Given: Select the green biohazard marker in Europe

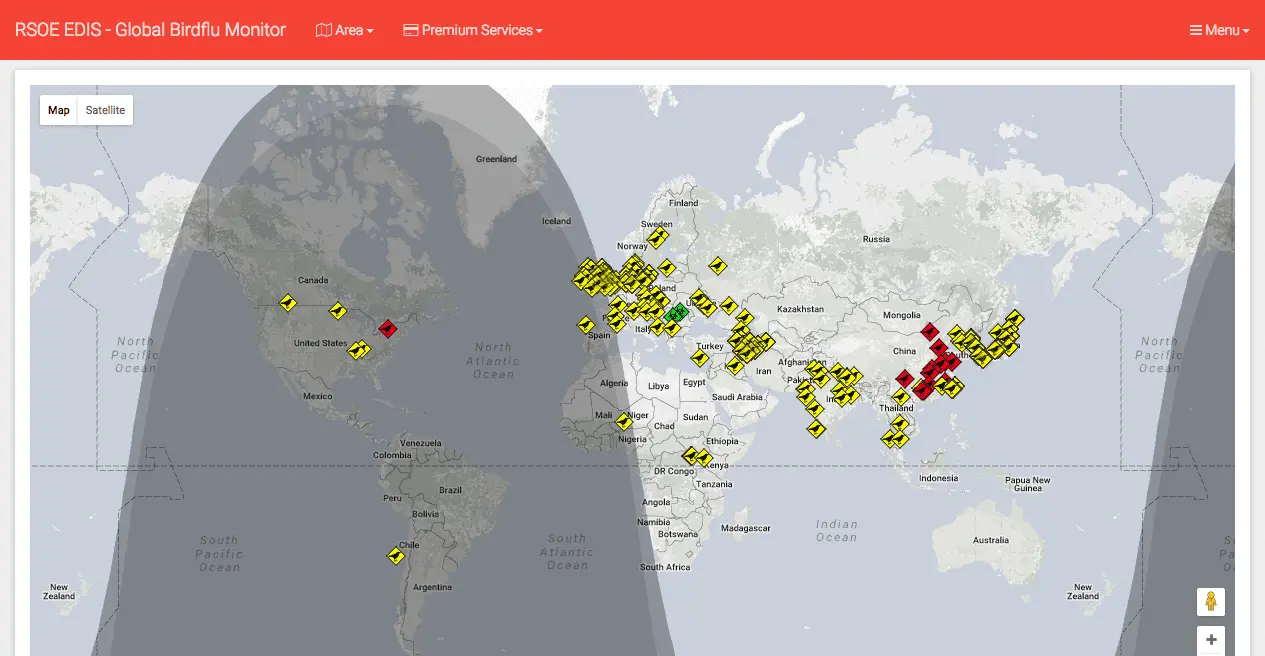Looking at the screenshot, I should [678, 312].
